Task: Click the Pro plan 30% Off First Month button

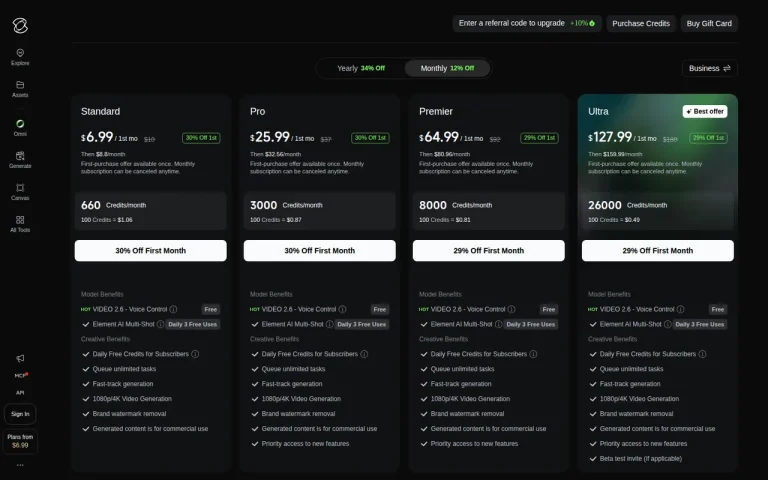Action: pyautogui.click(x=319, y=251)
